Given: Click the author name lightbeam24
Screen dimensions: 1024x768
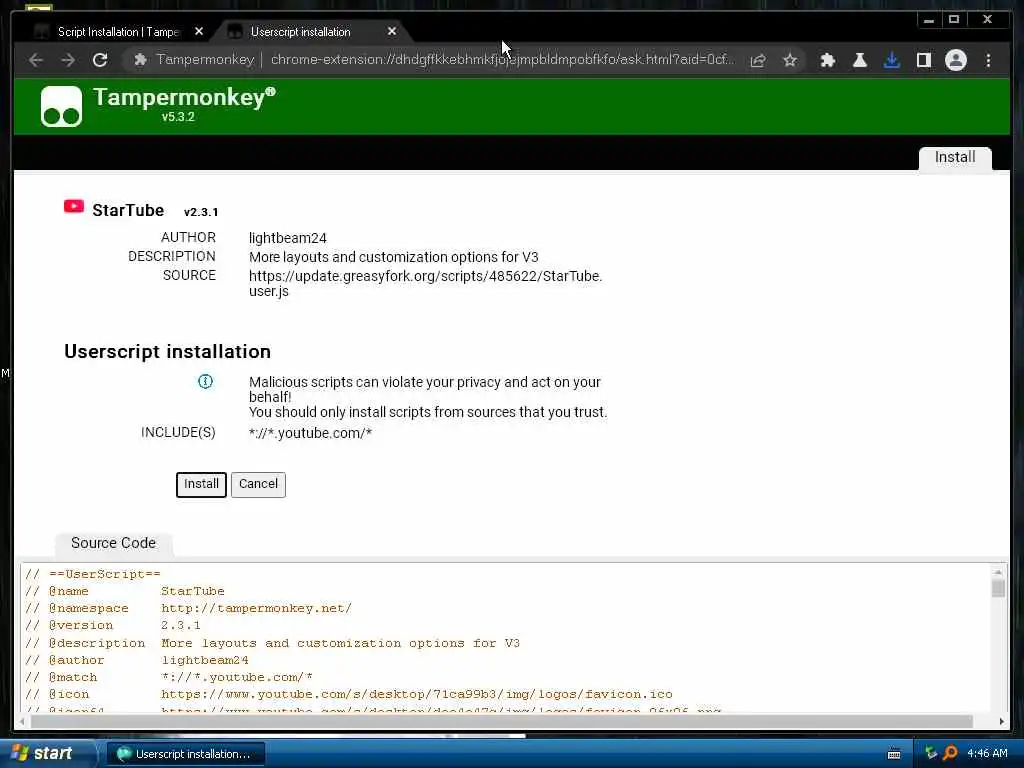Looking at the screenshot, I should point(287,238).
